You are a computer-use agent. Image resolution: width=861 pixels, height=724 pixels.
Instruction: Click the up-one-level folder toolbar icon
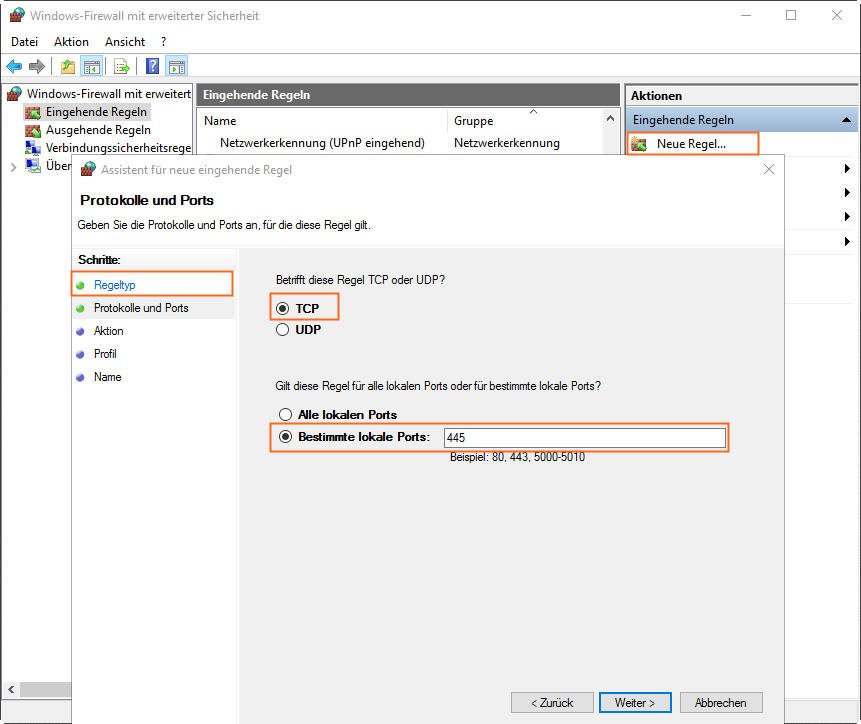tap(67, 67)
